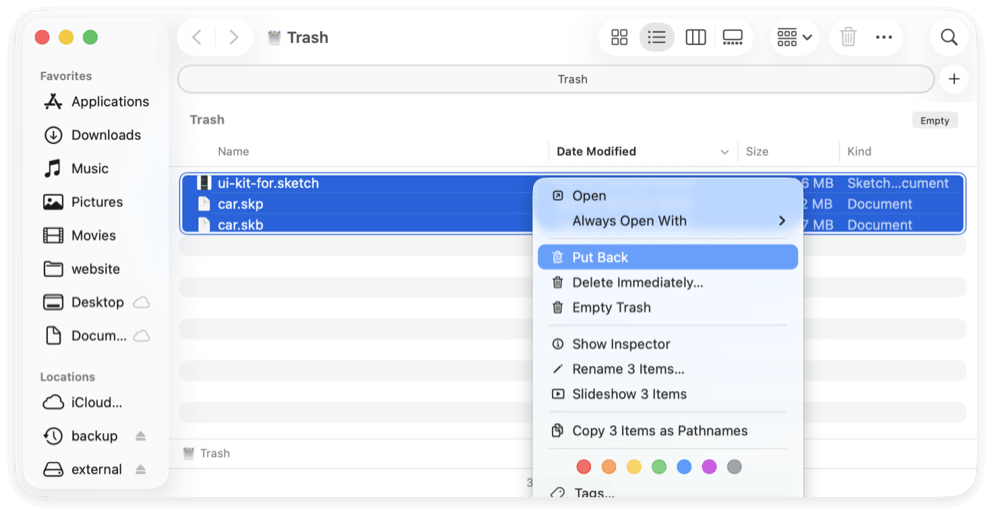Click the window title Trash icon
The image size is (992, 515).
[x=274, y=37]
